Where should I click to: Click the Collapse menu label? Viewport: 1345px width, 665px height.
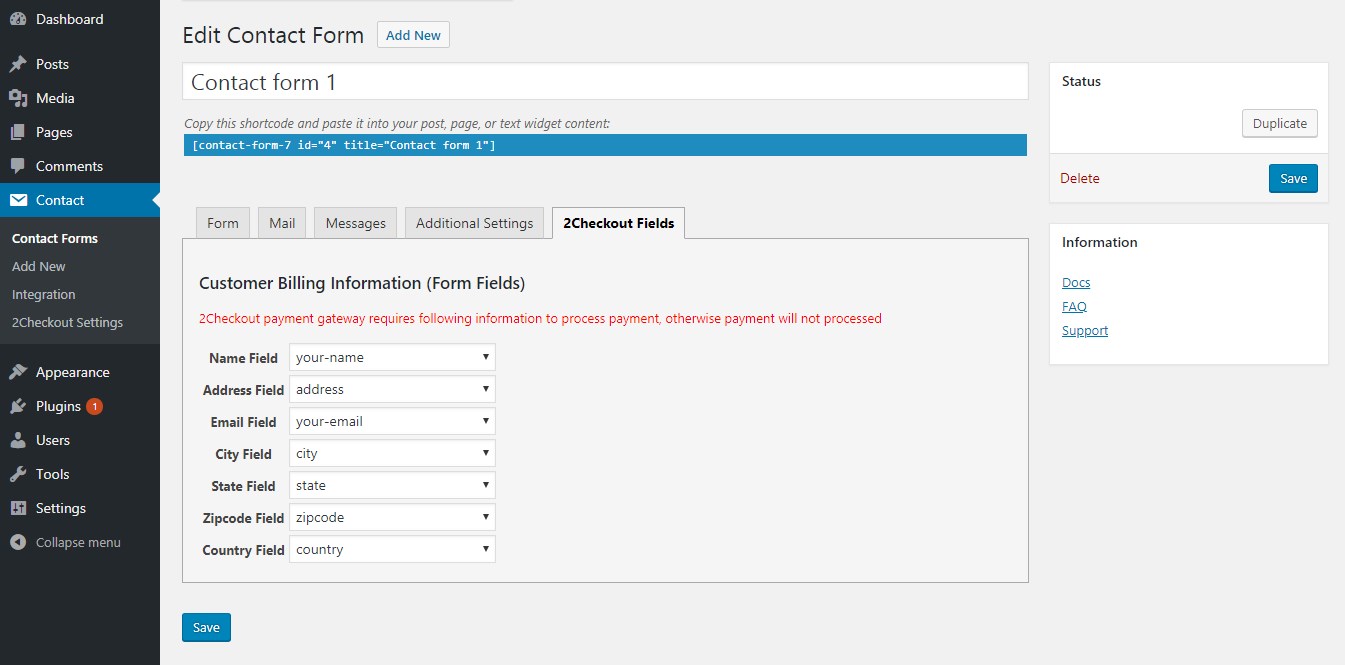tap(78, 542)
